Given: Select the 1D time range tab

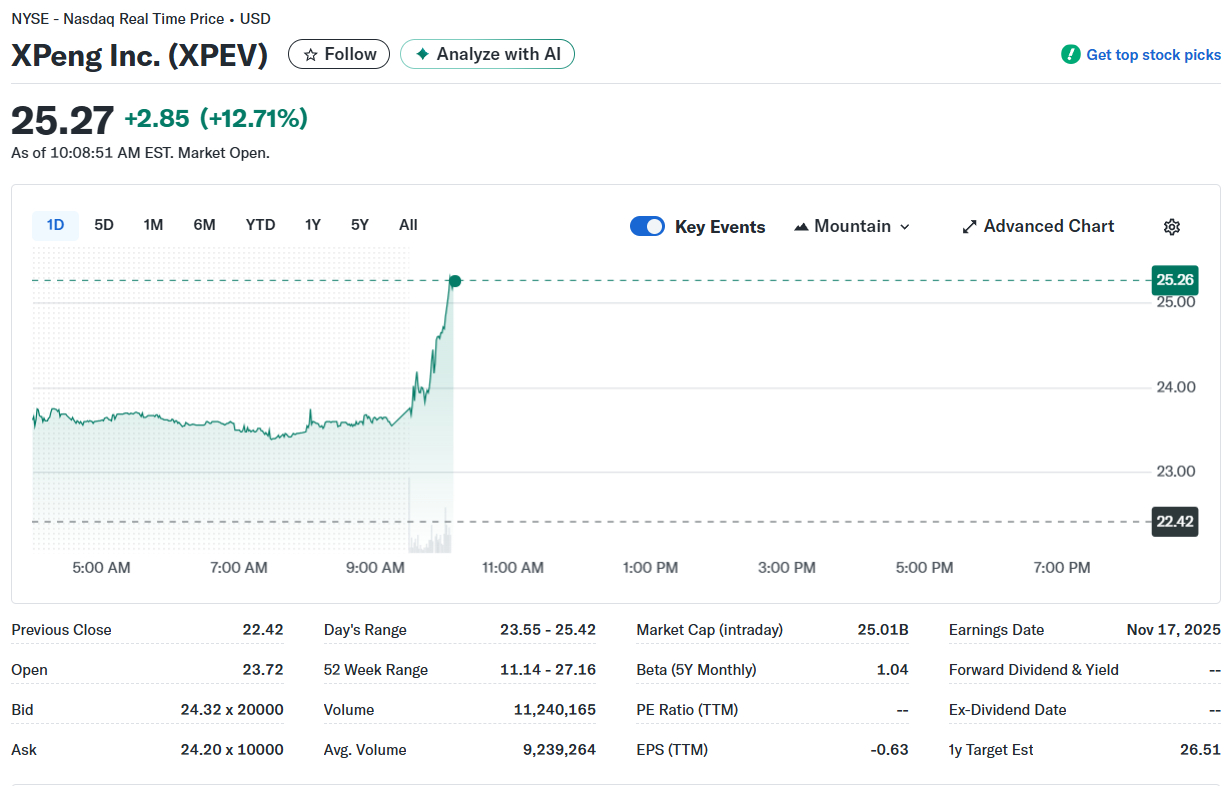Looking at the screenshot, I should [x=56, y=225].
